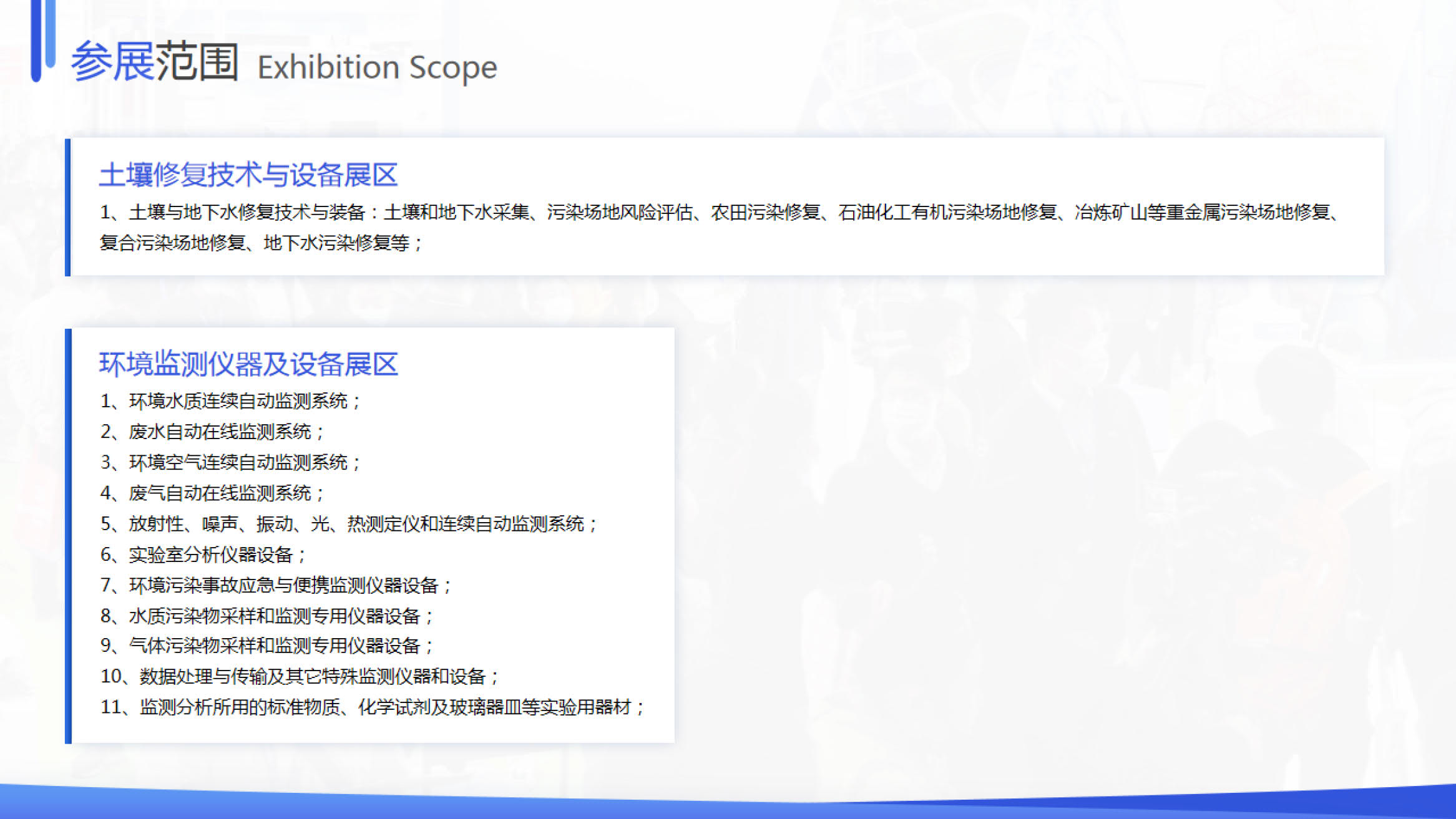Click the 土壤与地下水修复技术与装备 paragraph first line
This screenshot has width=1456, height=819.
[x=720, y=213]
